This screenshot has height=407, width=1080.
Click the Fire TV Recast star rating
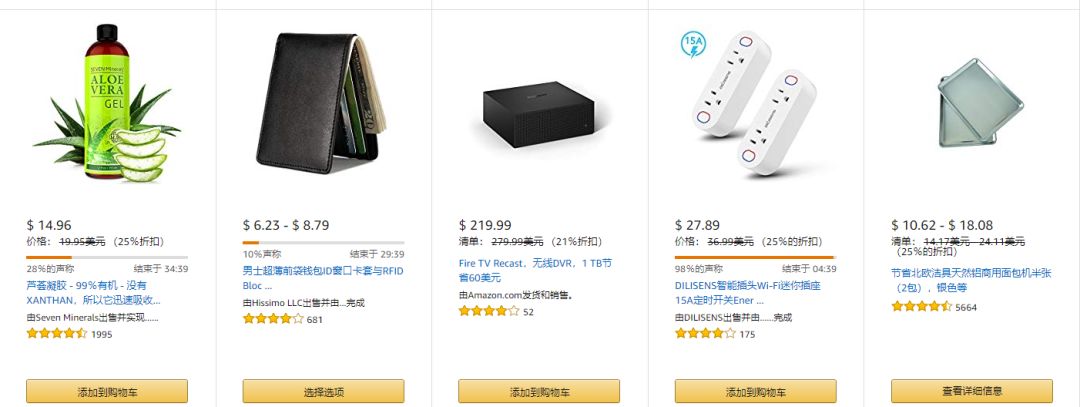(488, 312)
